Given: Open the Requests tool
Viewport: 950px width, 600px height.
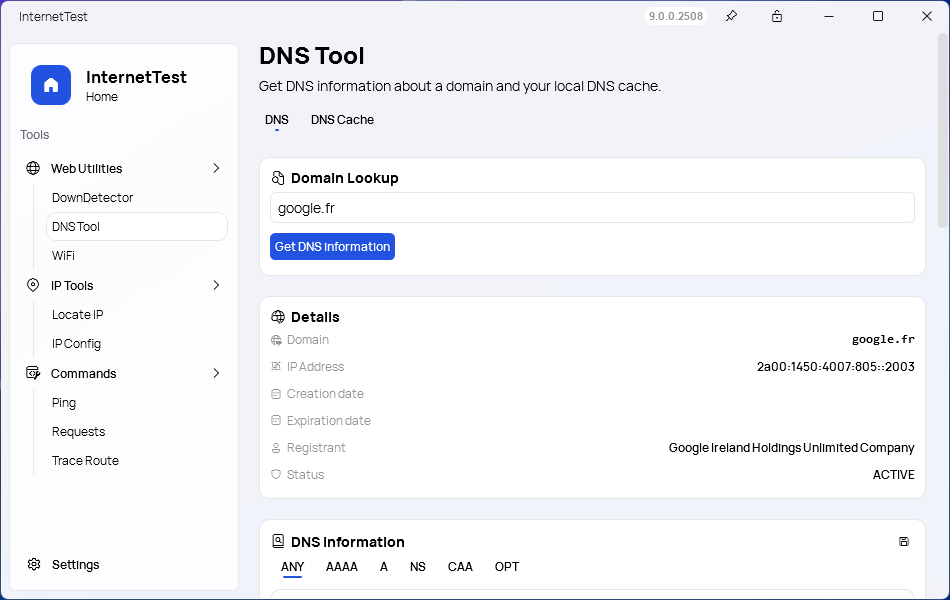Looking at the screenshot, I should pyautogui.click(x=79, y=432).
